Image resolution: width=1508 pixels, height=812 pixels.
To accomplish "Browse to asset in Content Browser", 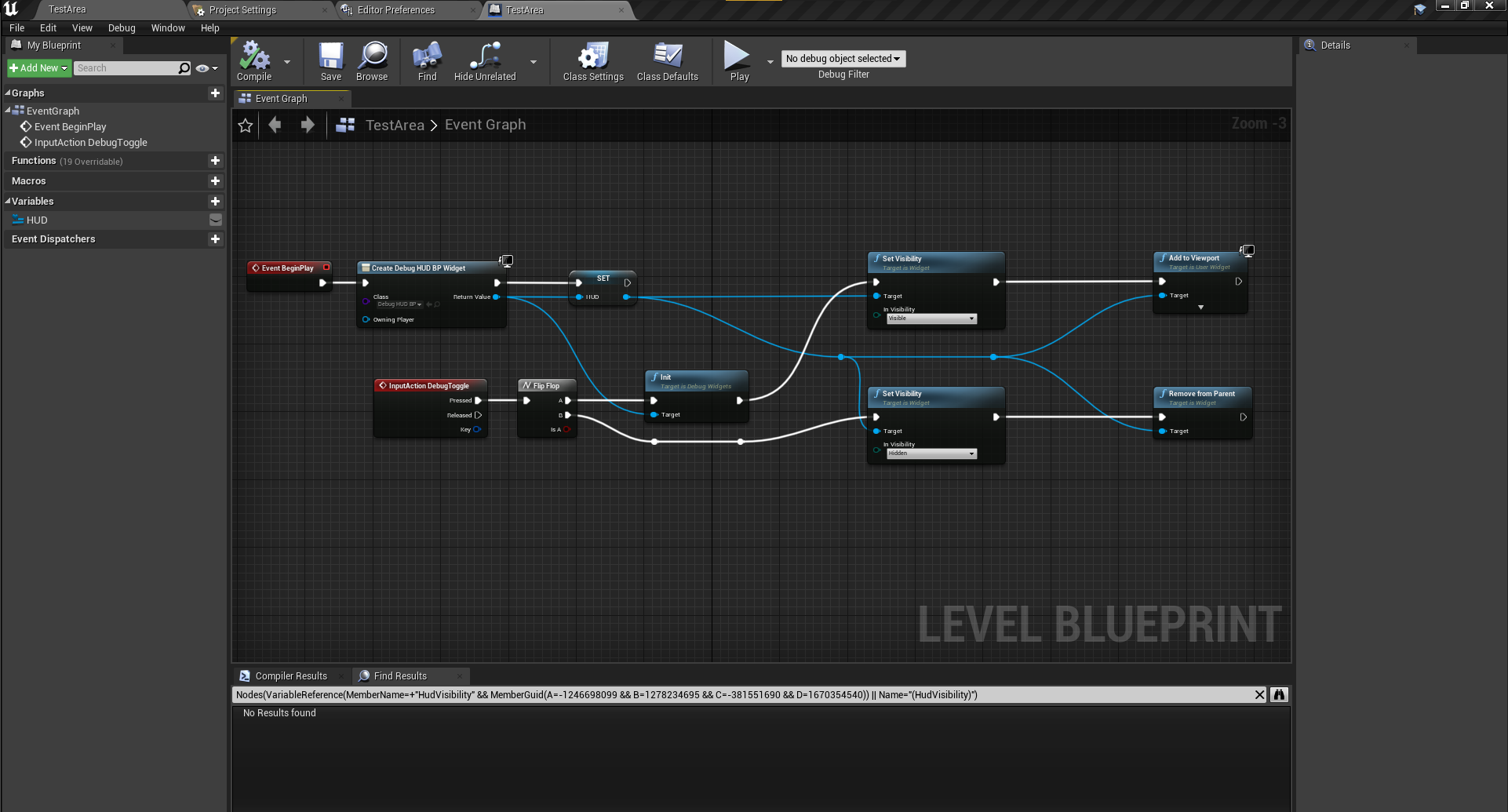I will pyautogui.click(x=372, y=61).
